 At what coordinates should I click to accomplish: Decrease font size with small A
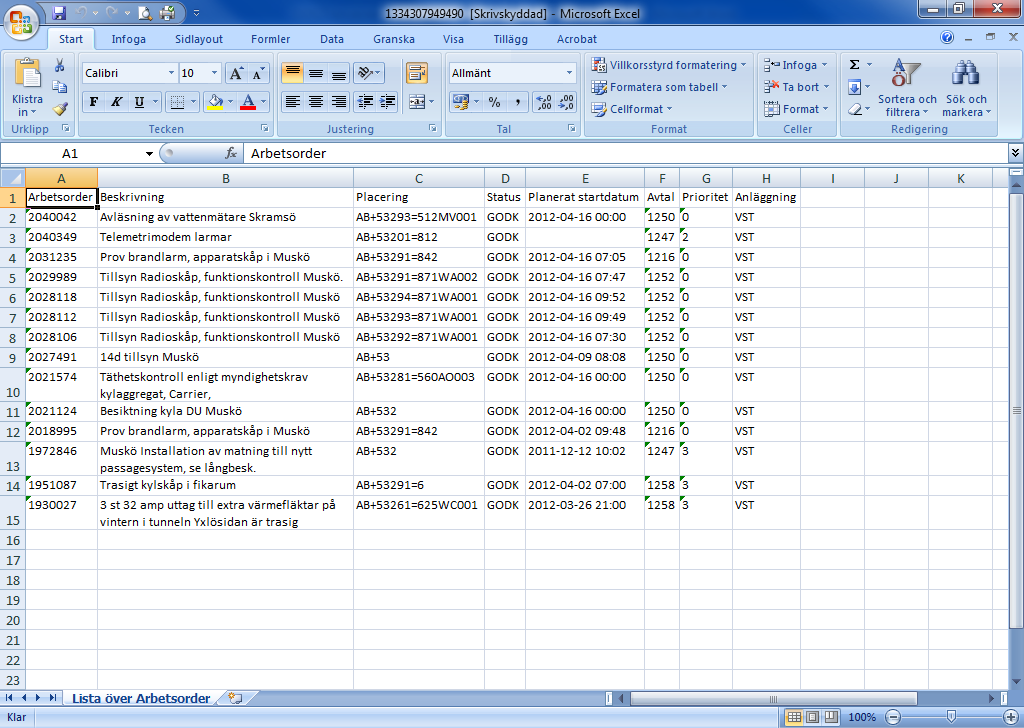point(258,73)
